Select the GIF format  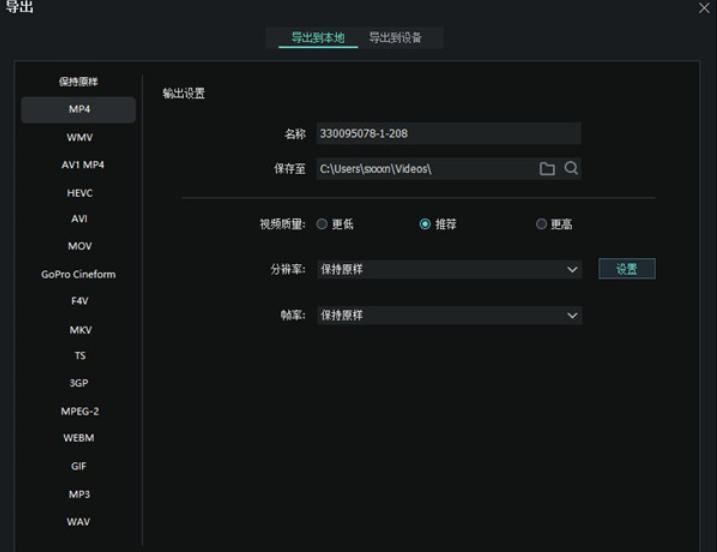click(79, 466)
